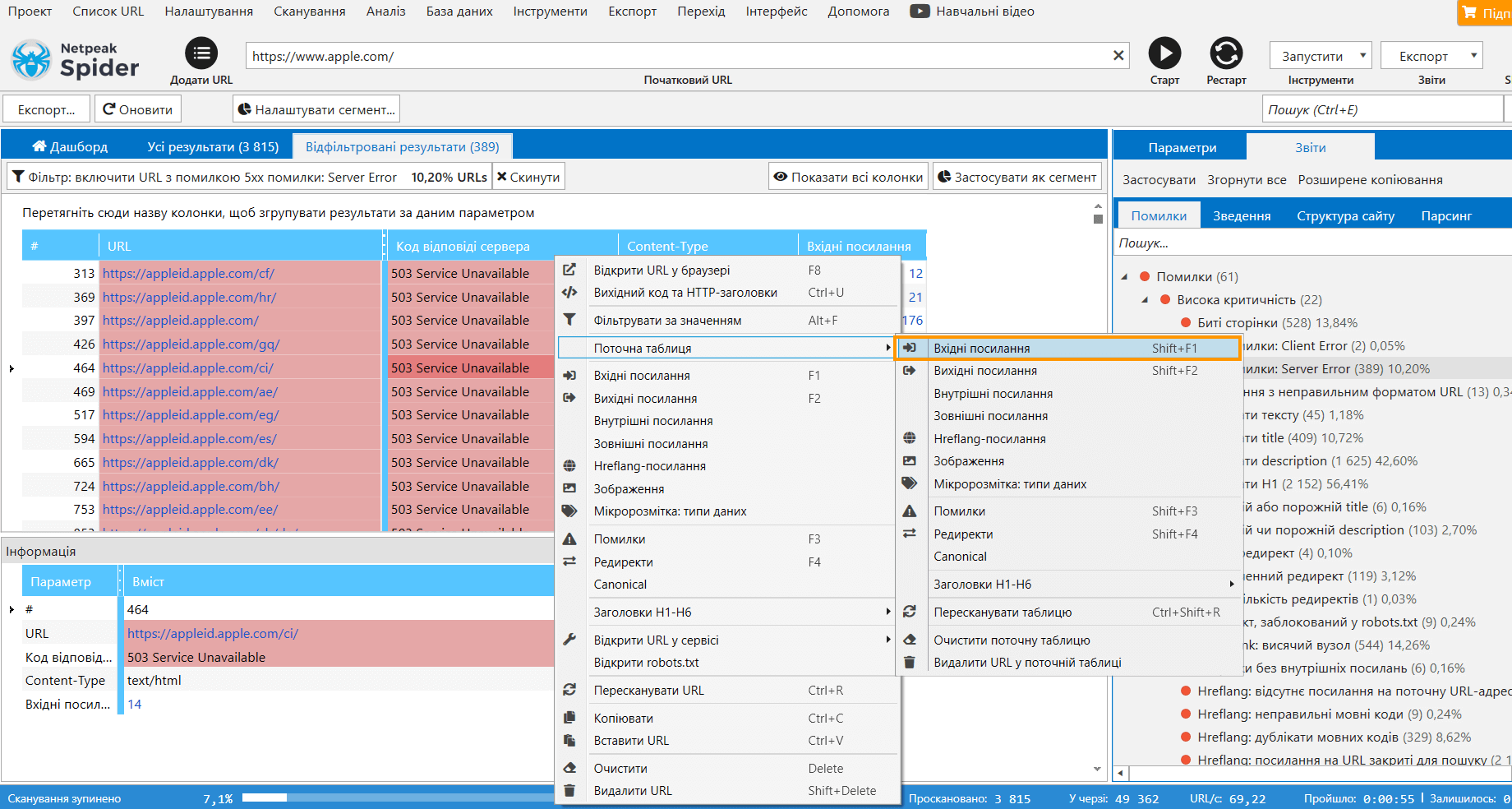Click the open URL in browser icon
Viewport: 1512px width, 809px height.
(569, 270)
